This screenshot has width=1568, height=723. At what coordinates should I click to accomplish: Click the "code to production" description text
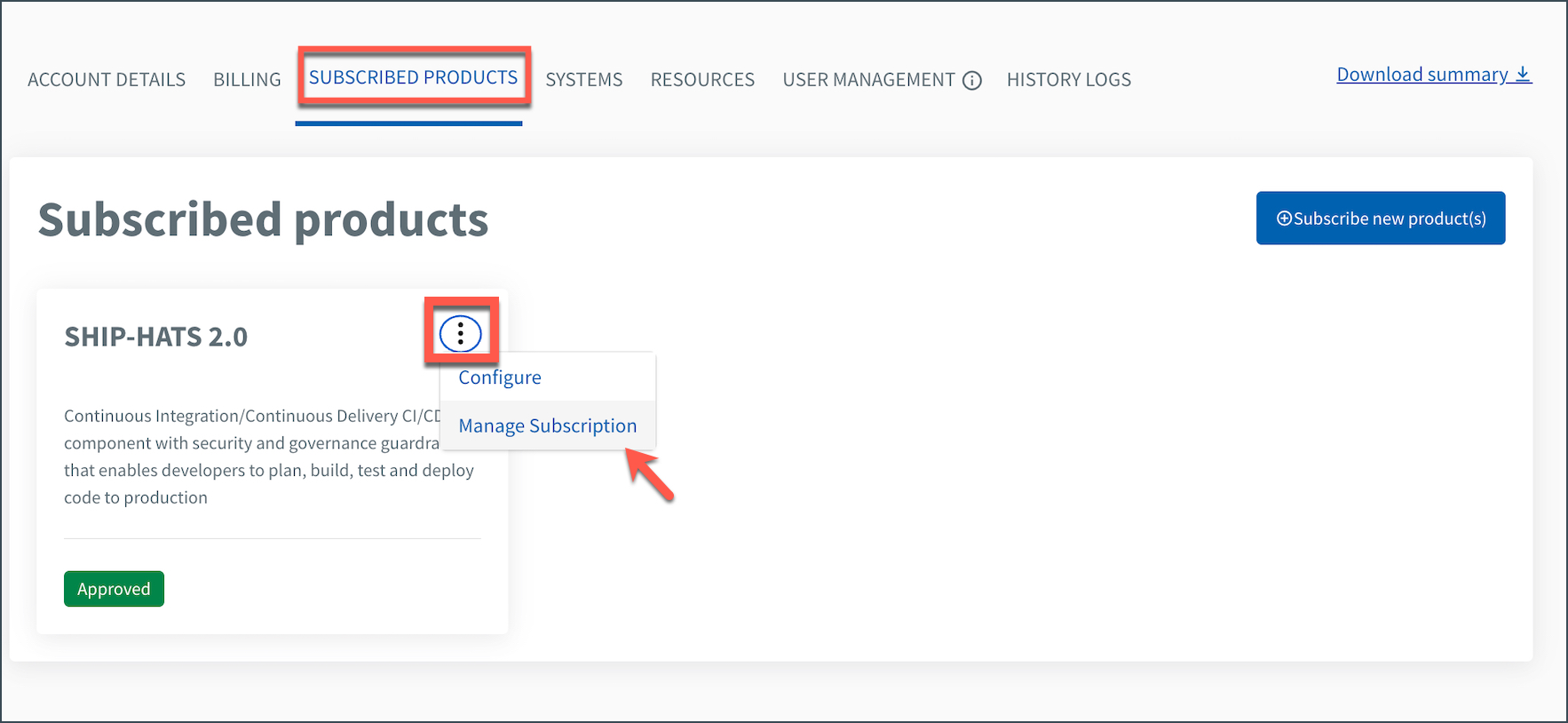(136, 497)
